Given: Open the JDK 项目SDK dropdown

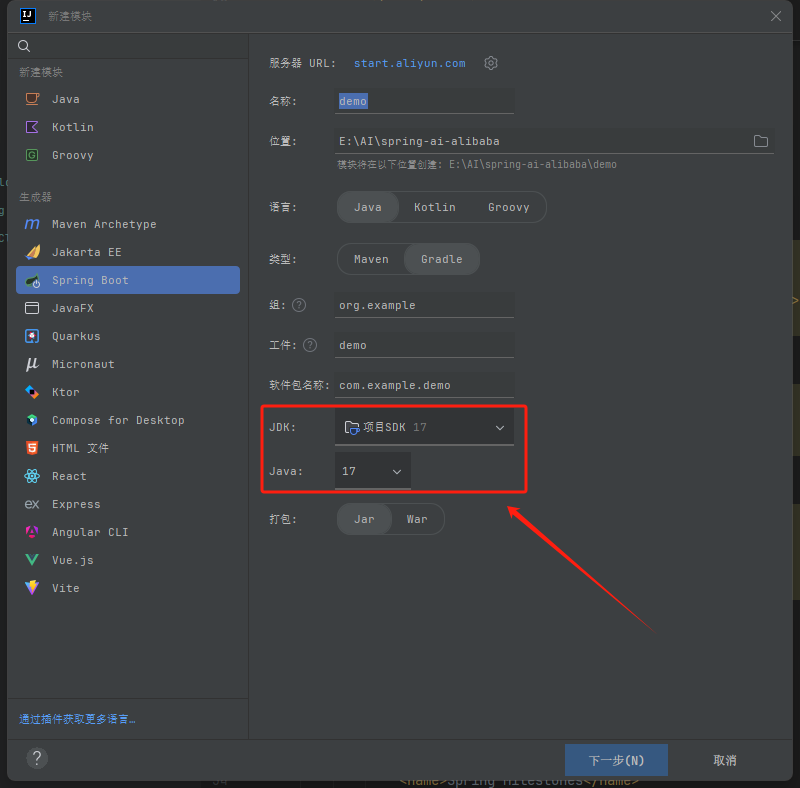Looking at the screenshot, I should pos(424,427).
